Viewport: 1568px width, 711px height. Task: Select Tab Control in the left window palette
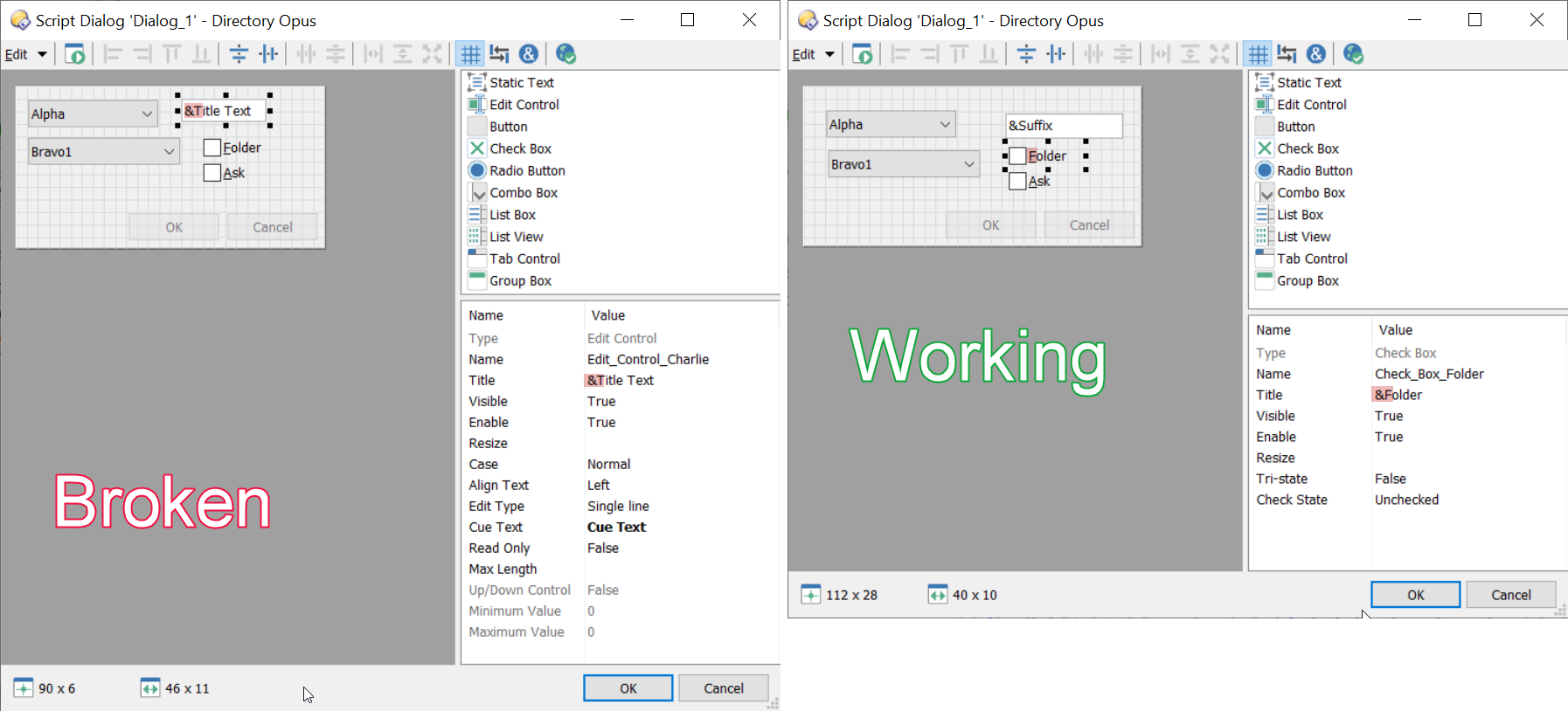524,259
